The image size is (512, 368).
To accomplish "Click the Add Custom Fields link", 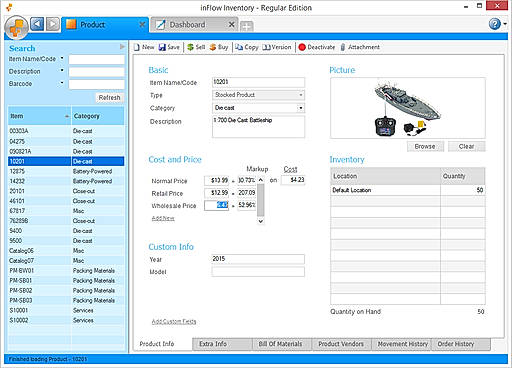I will pos(174,322).
